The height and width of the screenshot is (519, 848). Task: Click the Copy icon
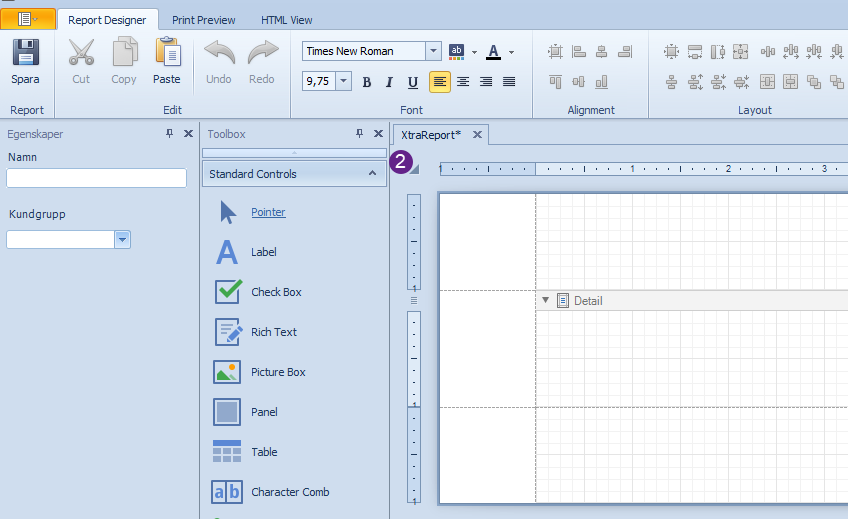[x=124, y=52]
